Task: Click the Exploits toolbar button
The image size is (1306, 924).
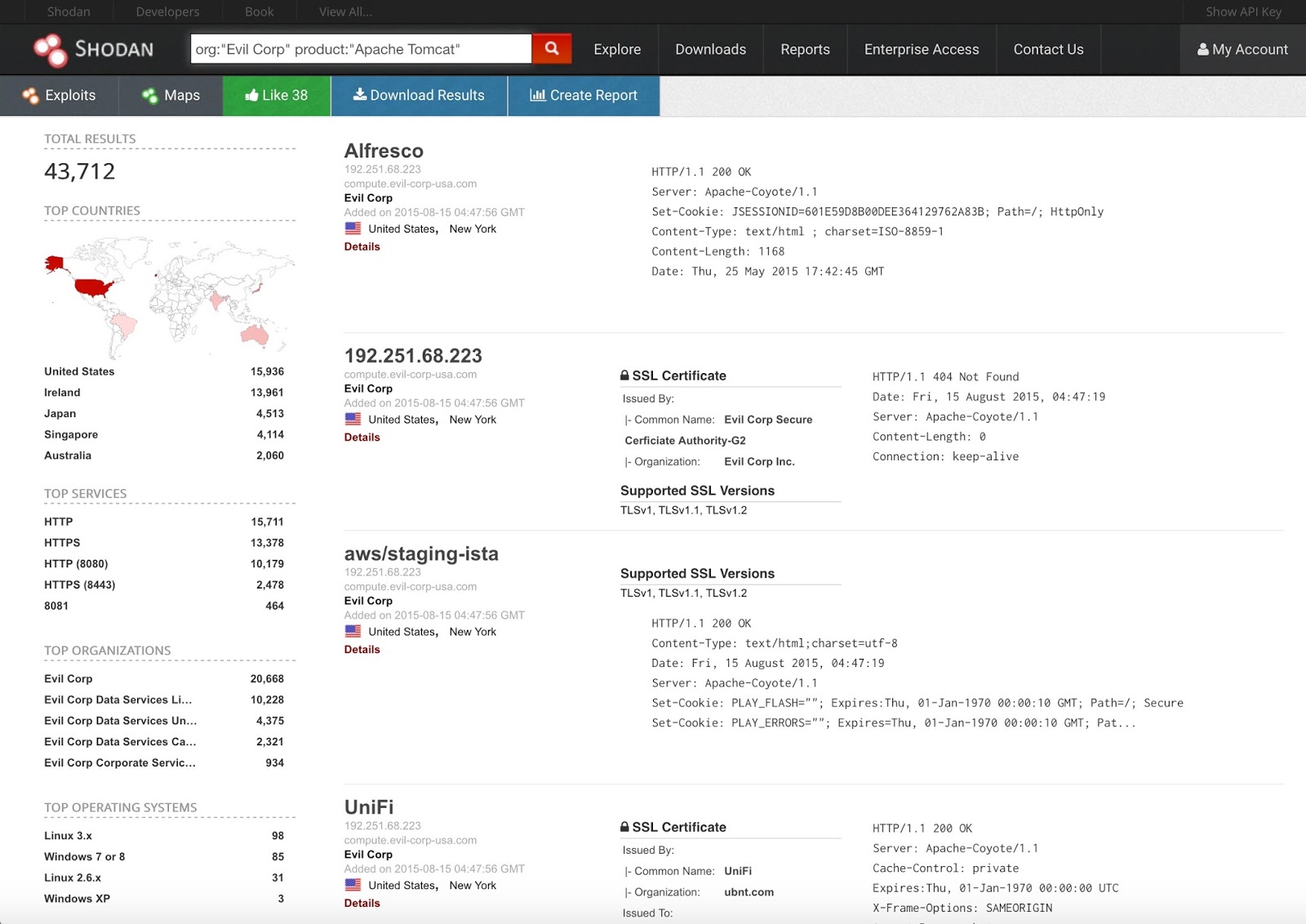Action: tap(59, 96)
